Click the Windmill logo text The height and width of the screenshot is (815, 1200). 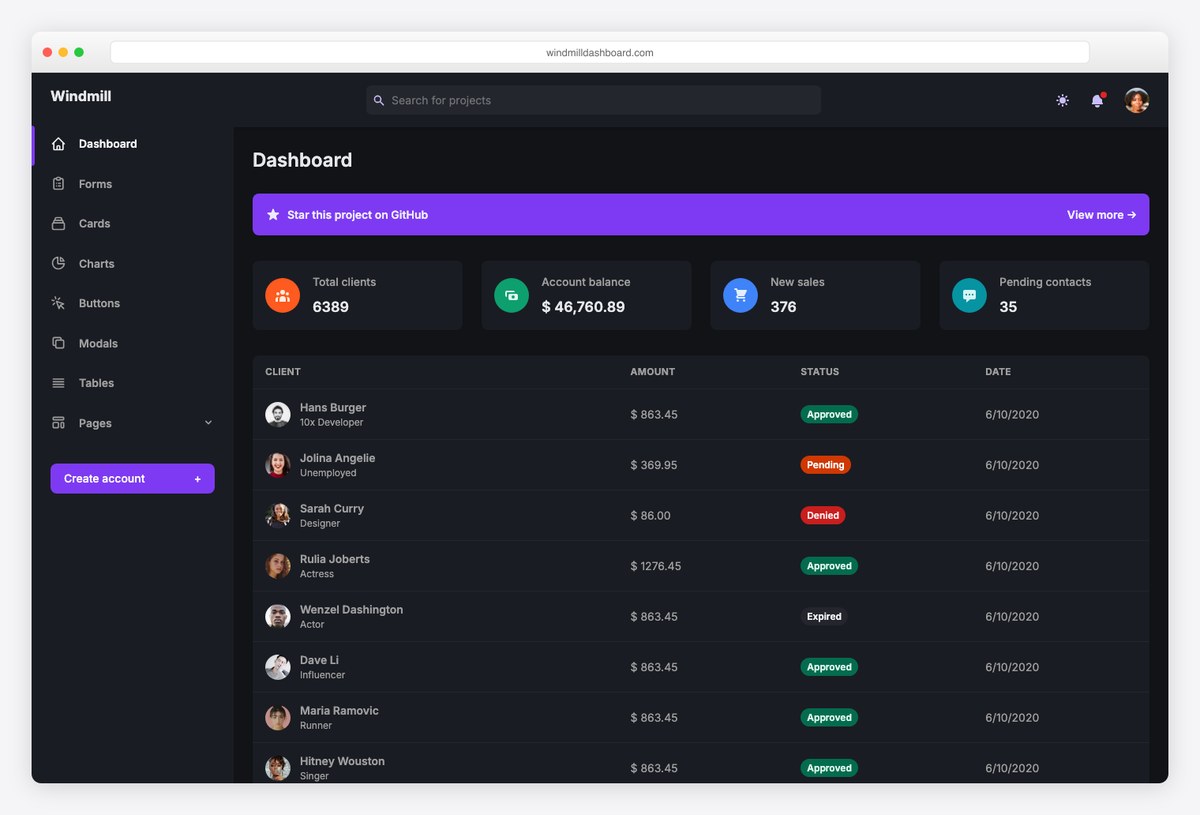point(81,96)
